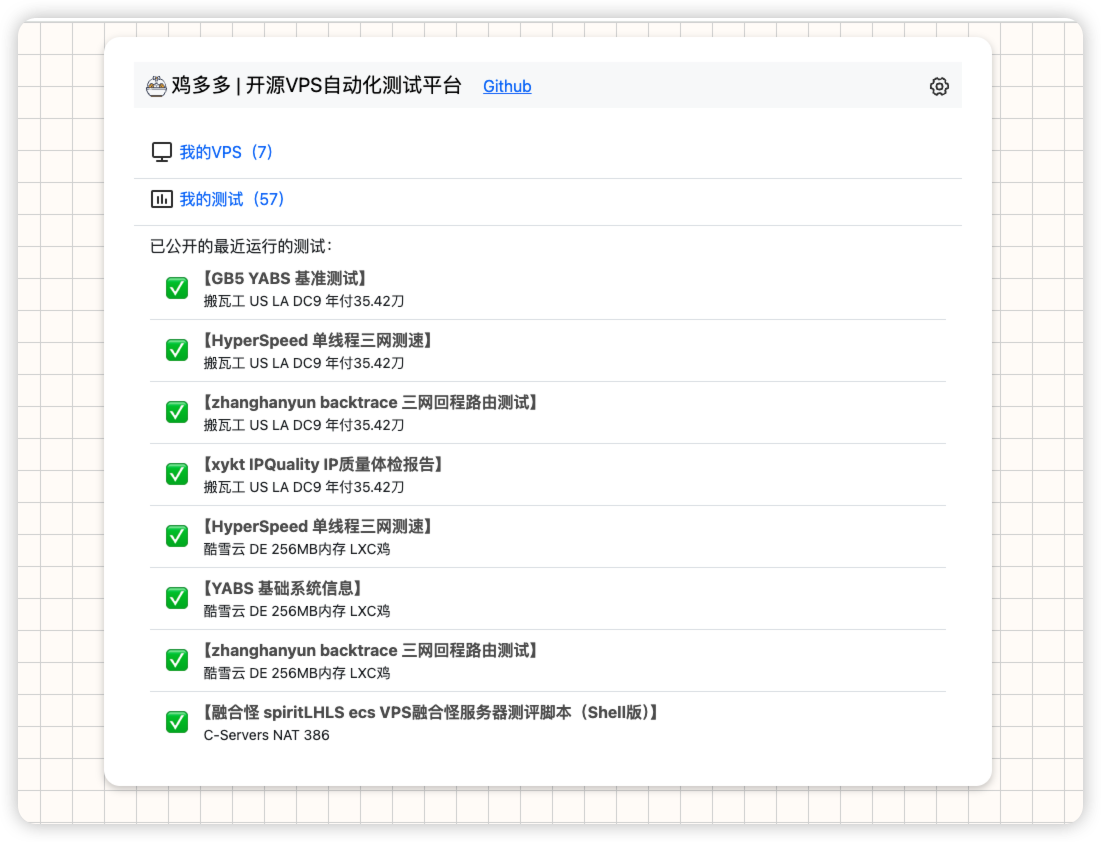
Task: Click the green checkmark beside GB5 YABS 基准测试
Action: click(x=176, y=288)
